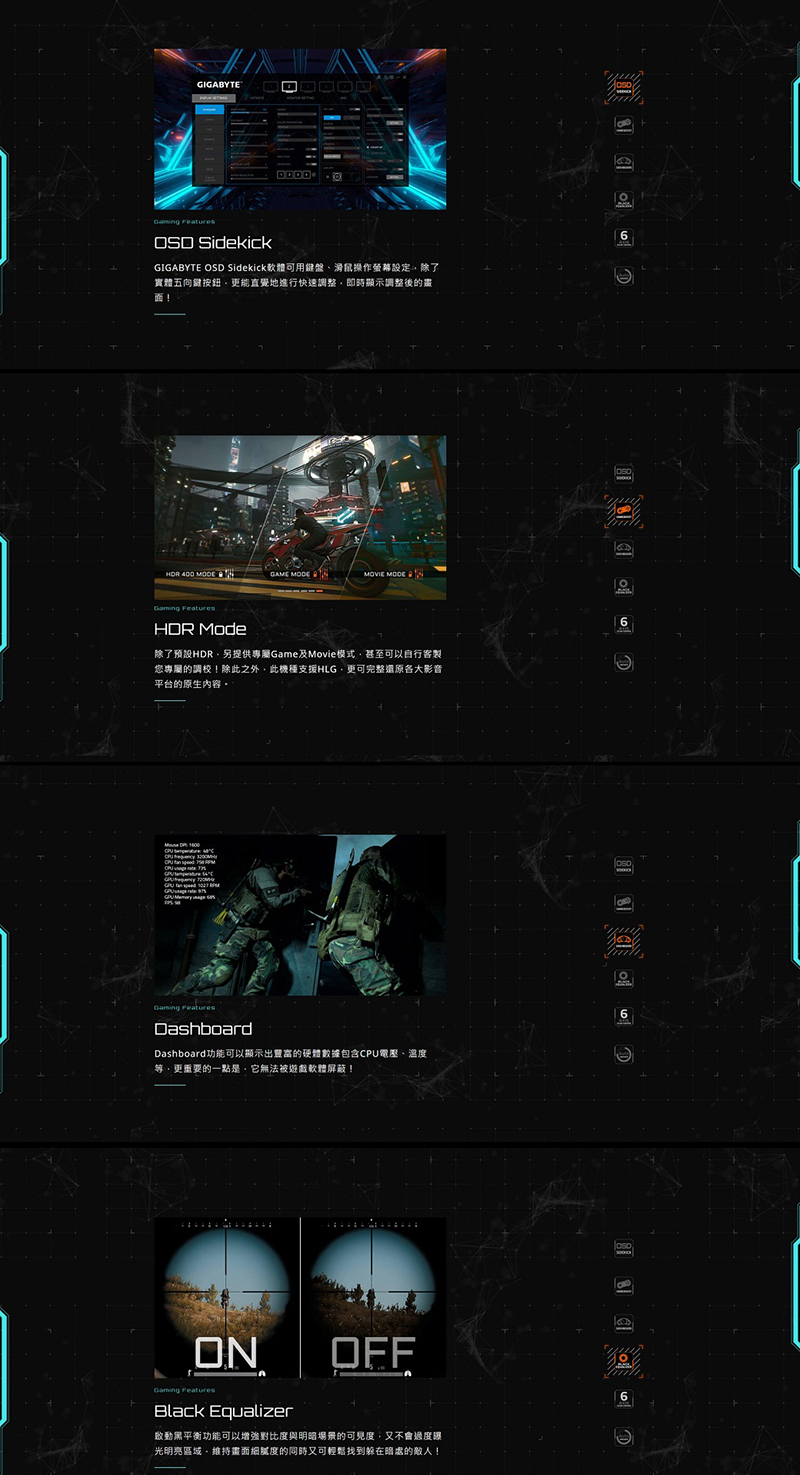Screen dimensions: 800x1475
Task: Jump to OSD Sidekick via the HDR Mode section icon
Action: tap(624, 474)
